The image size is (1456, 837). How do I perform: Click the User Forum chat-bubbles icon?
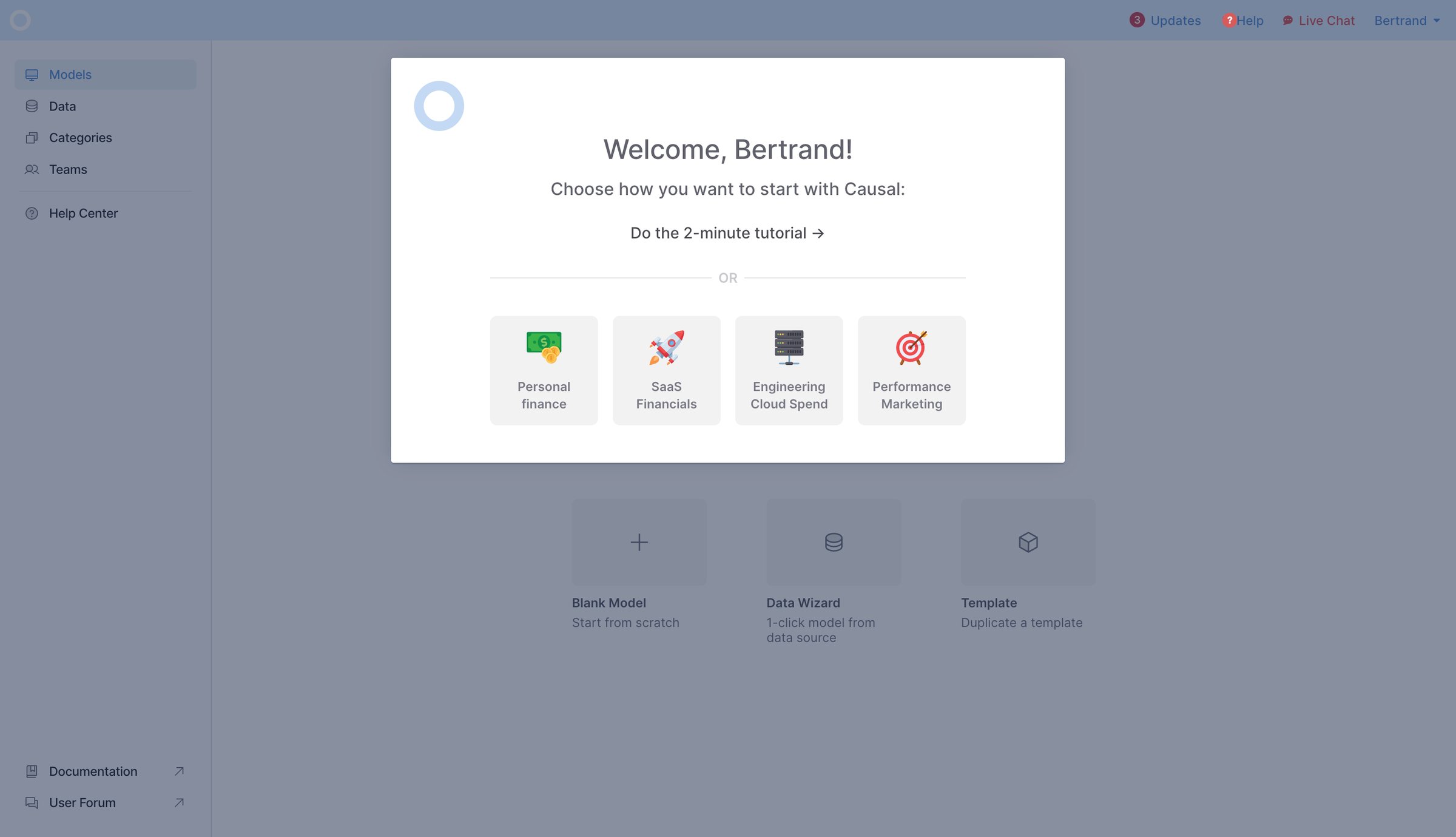pyautogui.click(x=32, y=802)
